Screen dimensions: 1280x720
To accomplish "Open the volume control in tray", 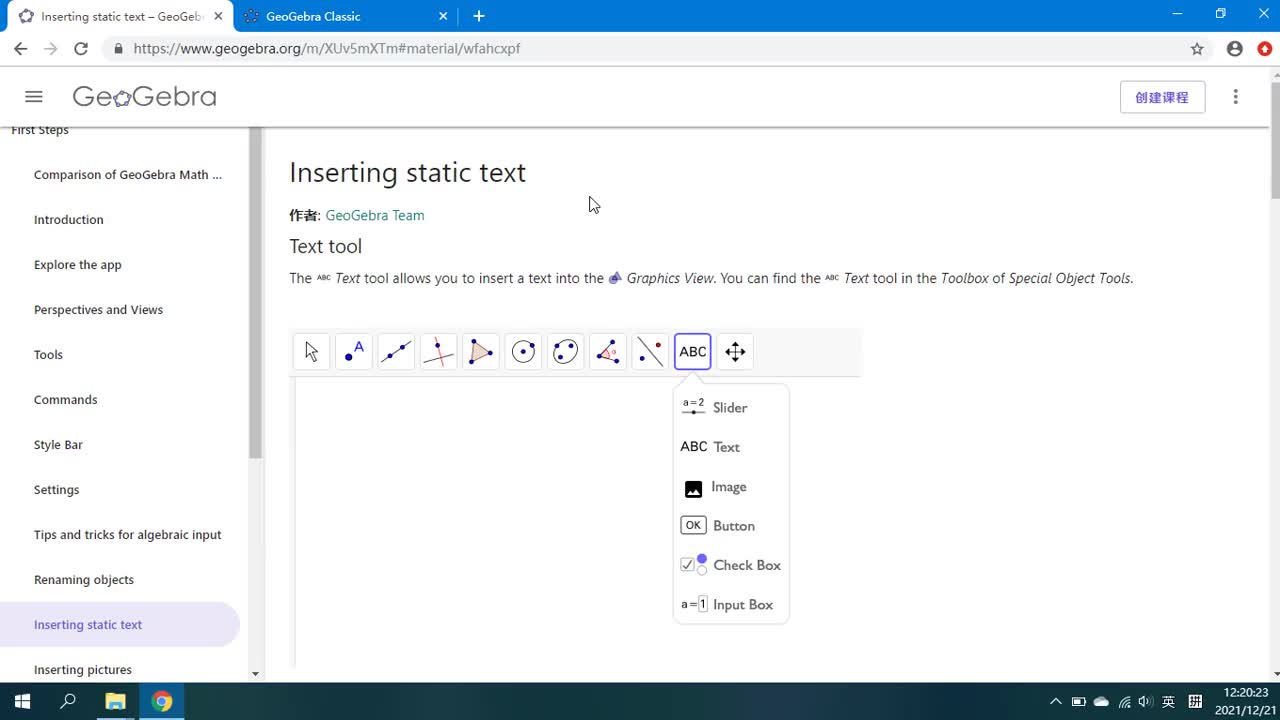I will [x=1146, y=702].
